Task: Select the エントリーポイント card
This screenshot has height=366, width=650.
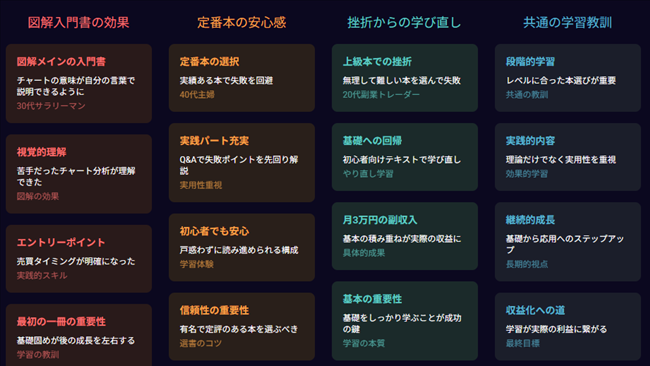Action: pos(79,259)
